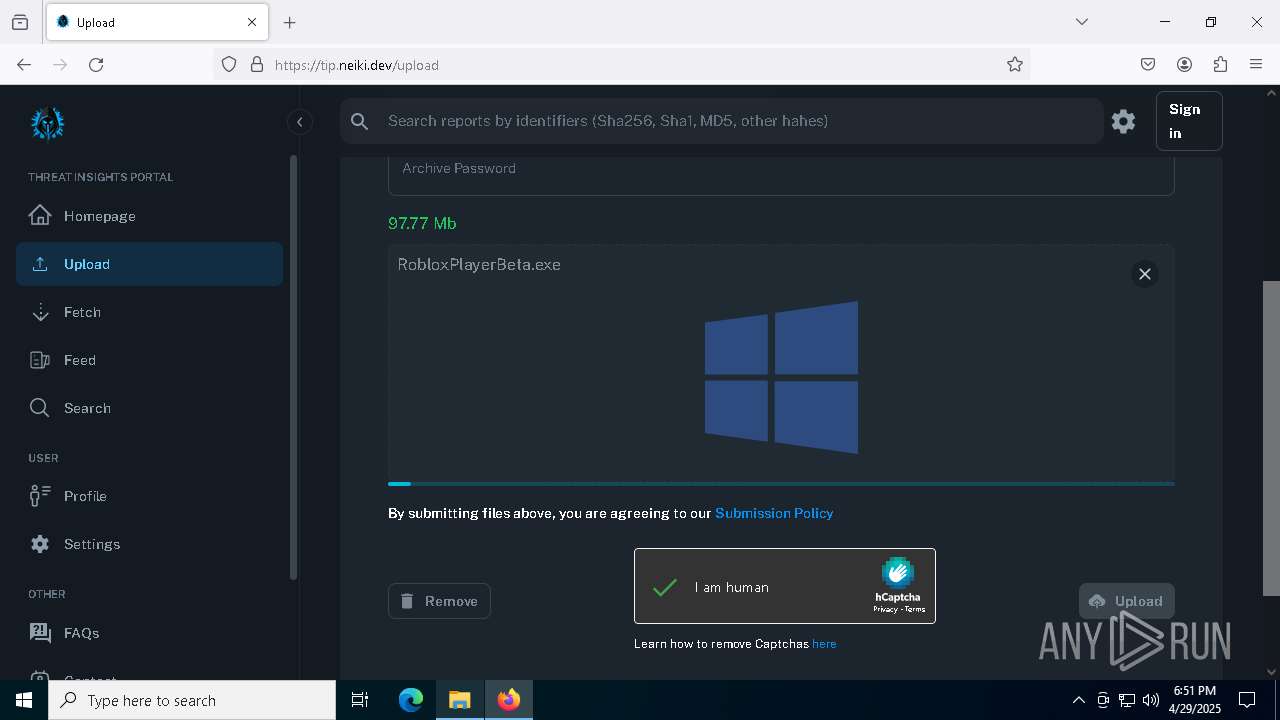Image resolution: width=1280 pixels, height=720 pixels.
Task: Open the hCaptcha Privacy link
Action: 885,609
